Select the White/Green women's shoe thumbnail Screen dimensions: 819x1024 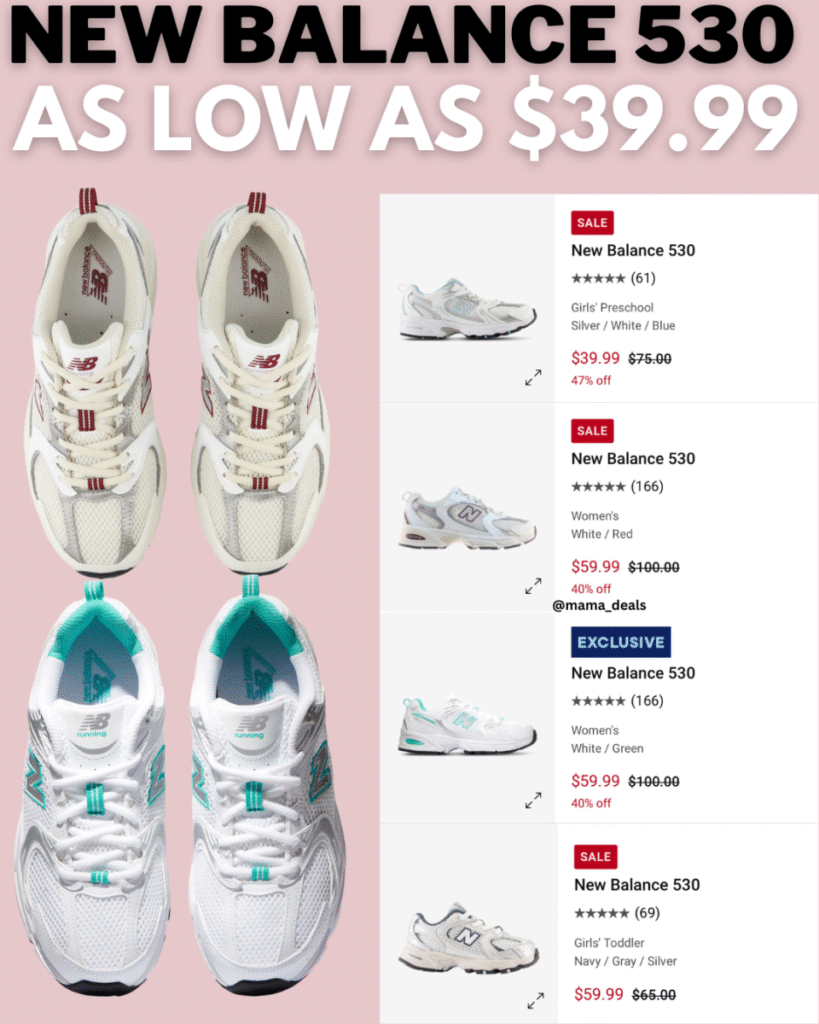[x=467, y=725]
